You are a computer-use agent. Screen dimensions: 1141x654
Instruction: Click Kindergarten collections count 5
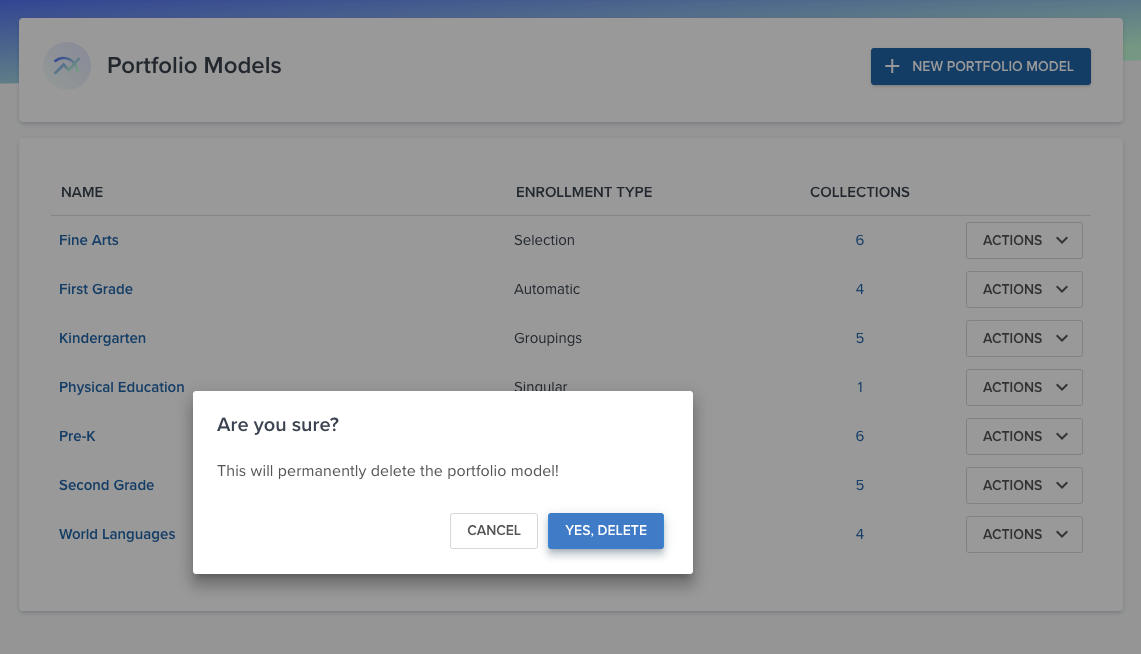tap(860, 338)
